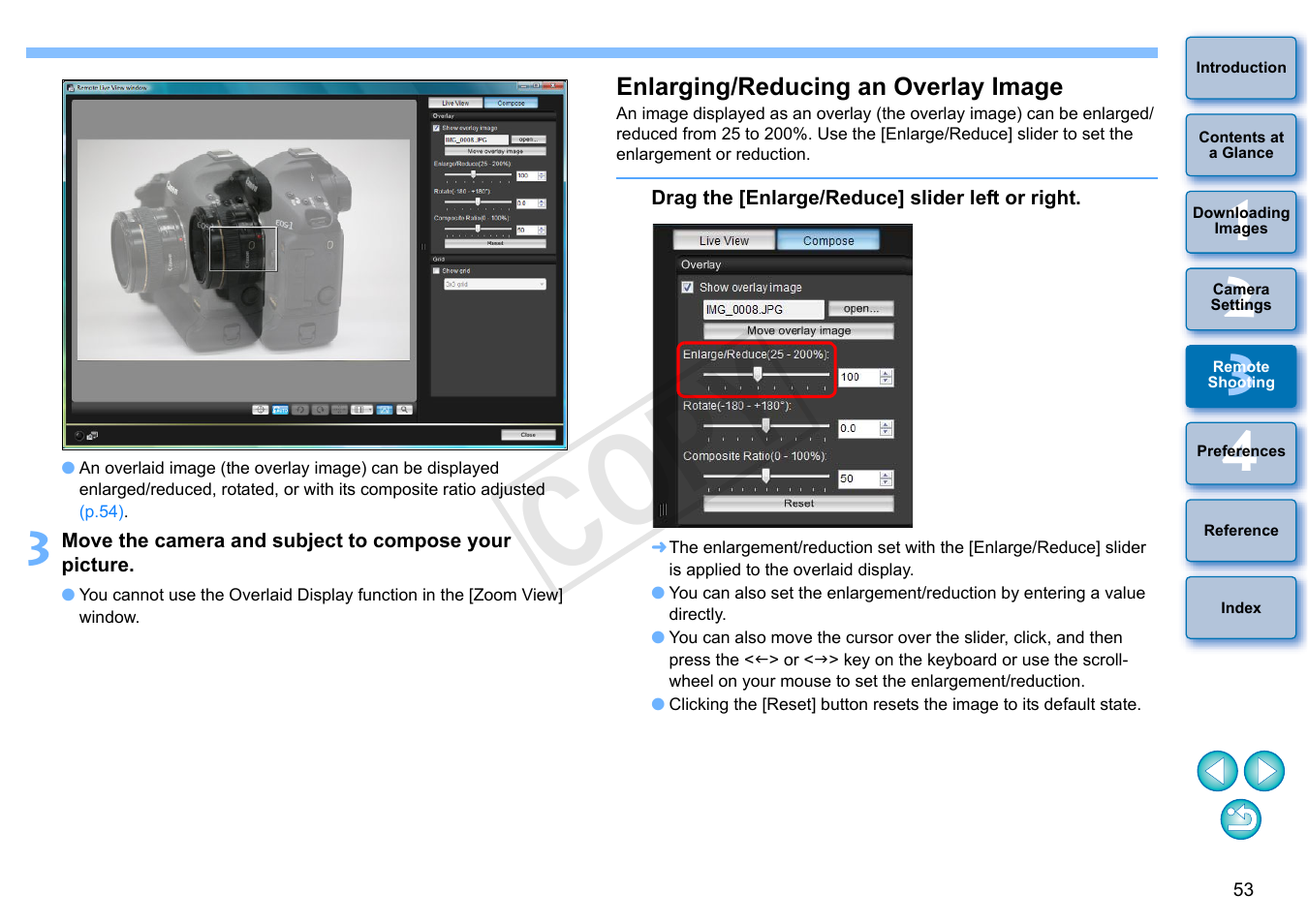Open Camera Settings chapter
1308x924 pixels.
[x=1241, y=298]
